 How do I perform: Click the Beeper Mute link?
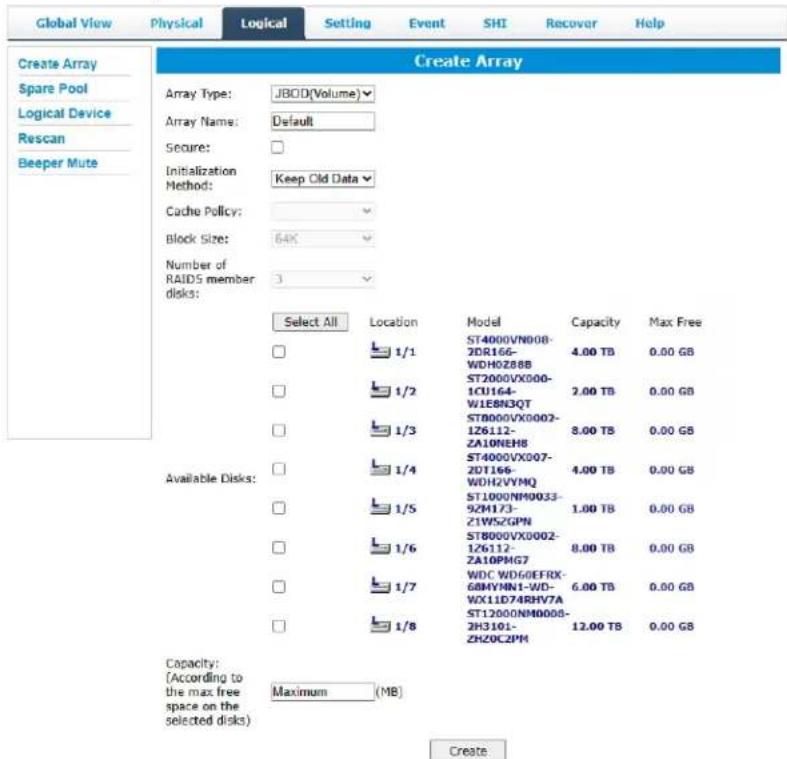click(x=58, y=163)
